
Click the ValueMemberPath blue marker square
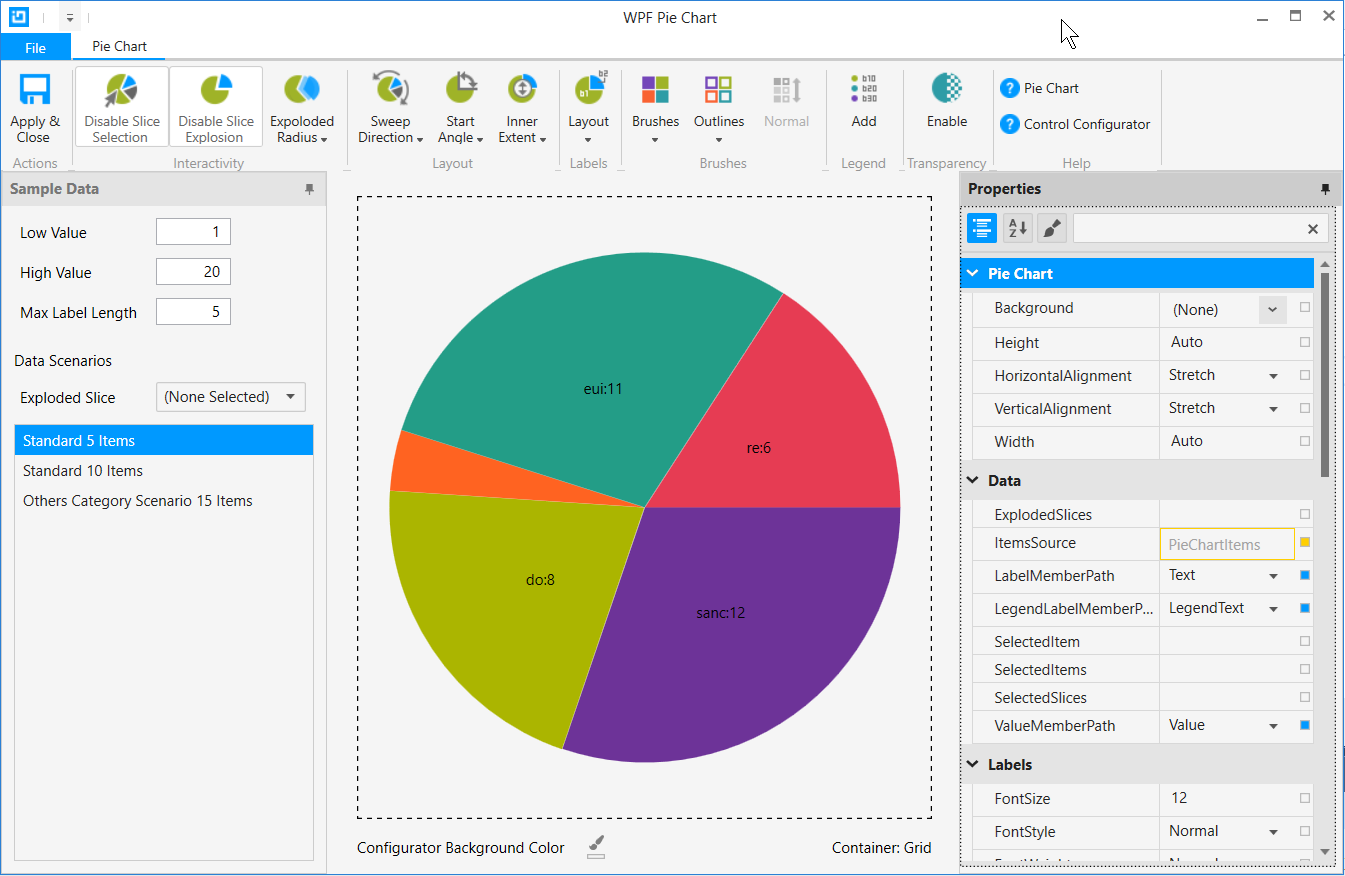click(x=1305, y=725)
